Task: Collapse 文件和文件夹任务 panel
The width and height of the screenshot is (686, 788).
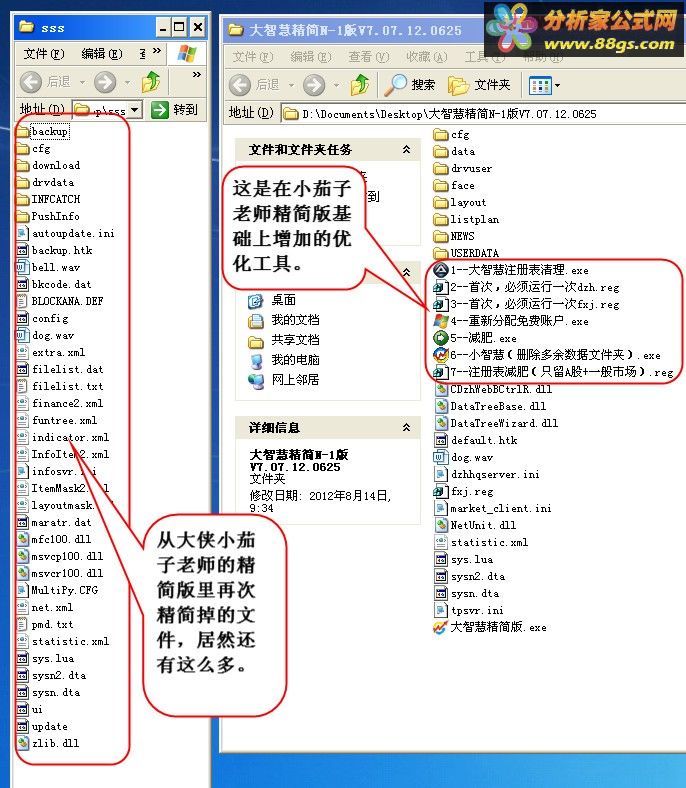Action: pos(406,149)
